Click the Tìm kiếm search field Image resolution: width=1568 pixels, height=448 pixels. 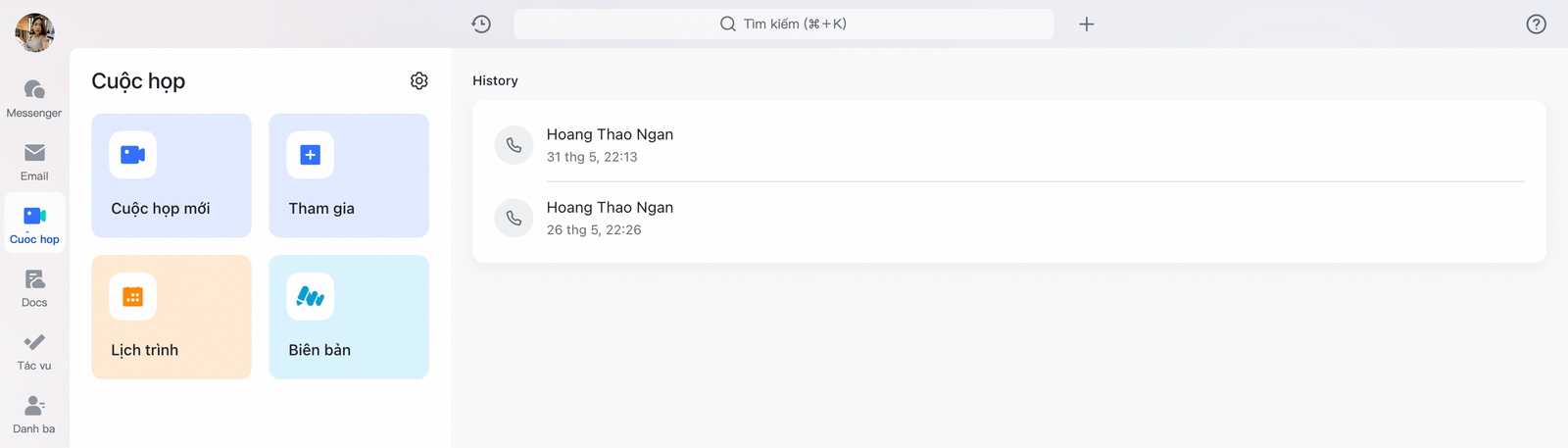point(783,24)
